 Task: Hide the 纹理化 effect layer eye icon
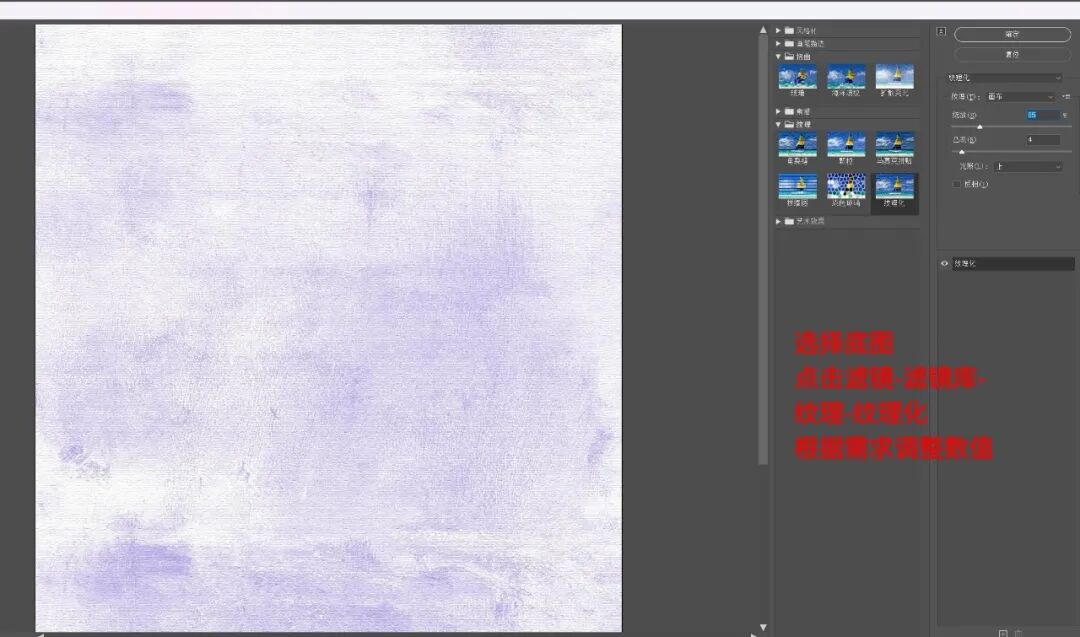point(945,264)
